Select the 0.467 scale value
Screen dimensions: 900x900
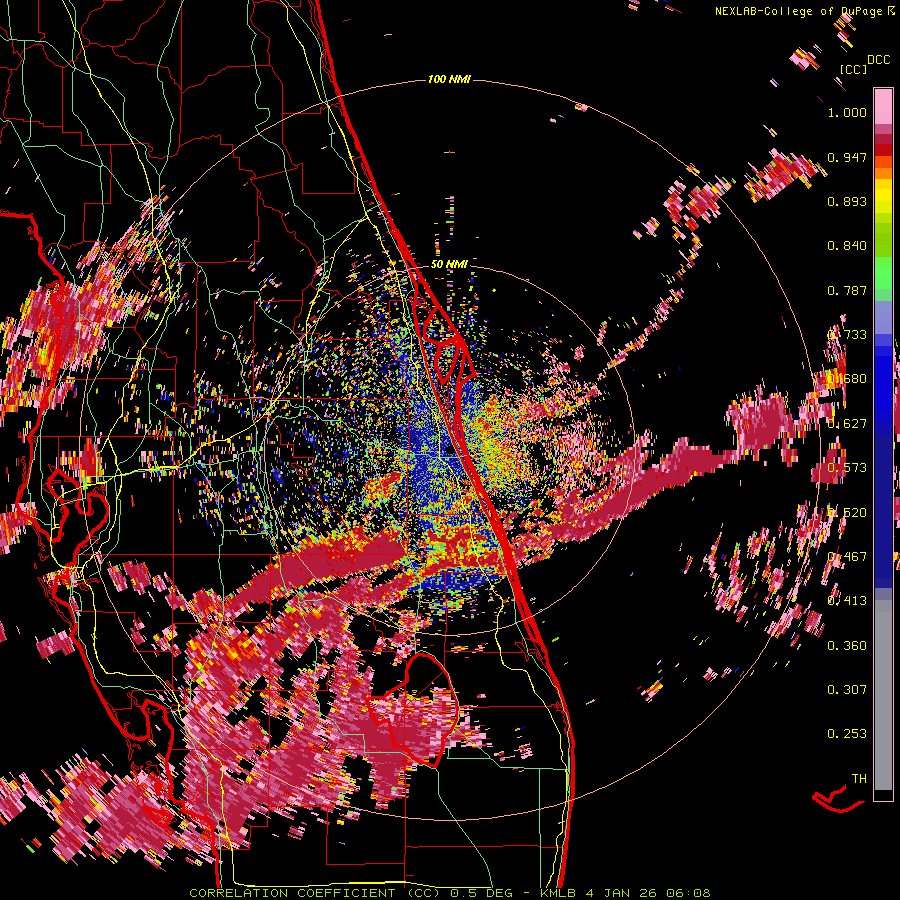tap(847, 557)
